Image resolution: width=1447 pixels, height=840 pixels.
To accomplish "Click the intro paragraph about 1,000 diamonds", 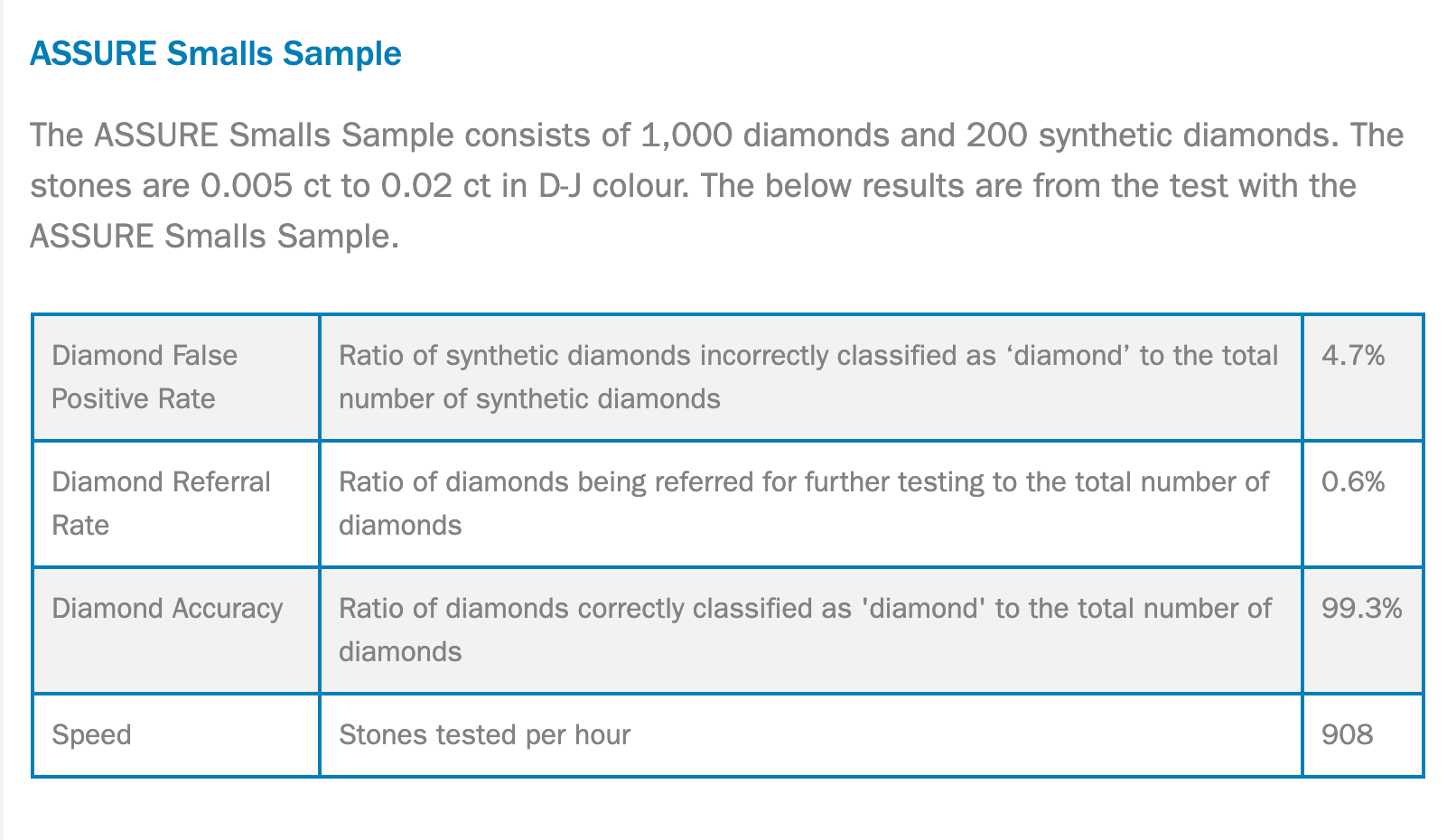I will pos(717,186).
